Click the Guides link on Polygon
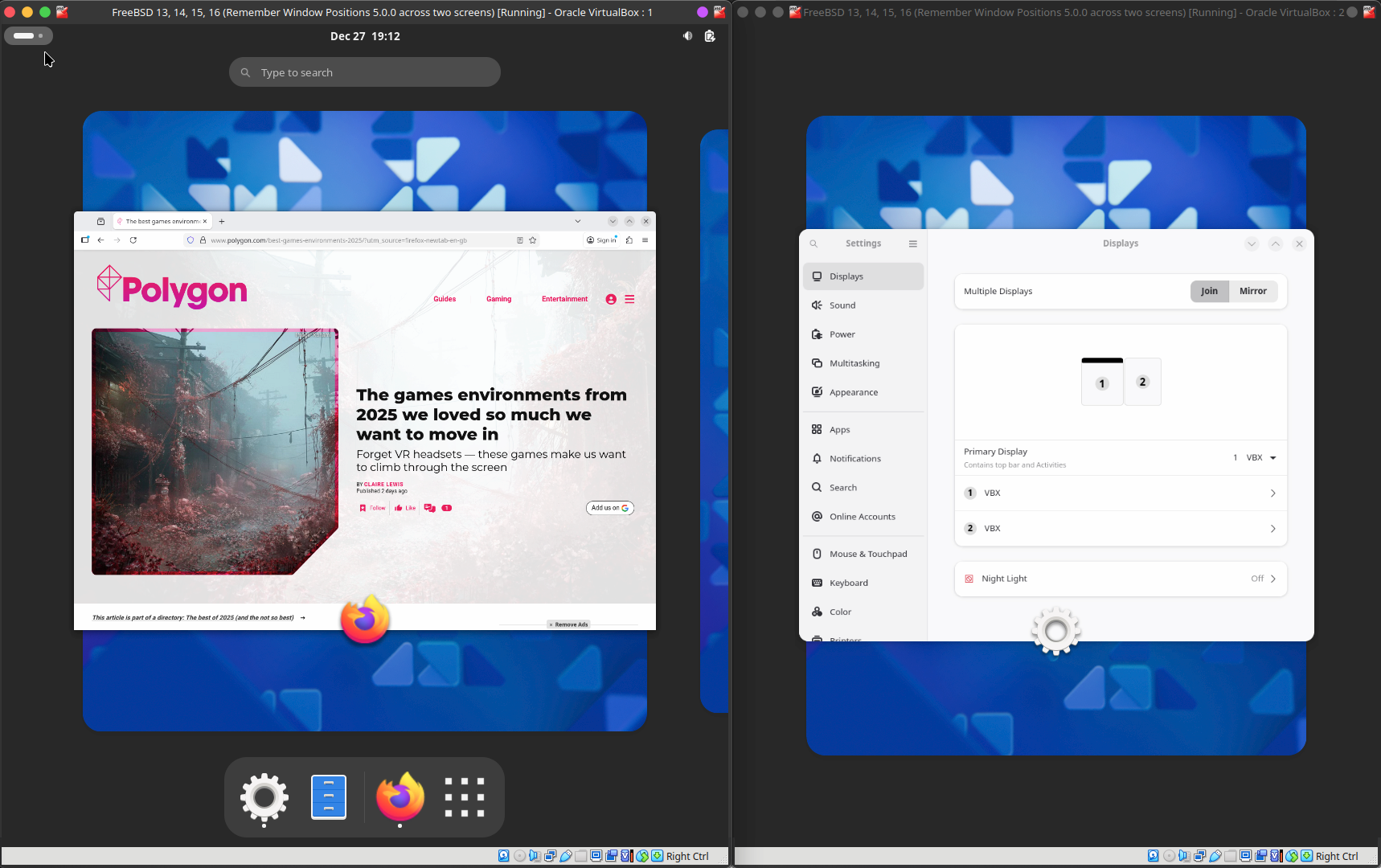 tap(445, 299)
